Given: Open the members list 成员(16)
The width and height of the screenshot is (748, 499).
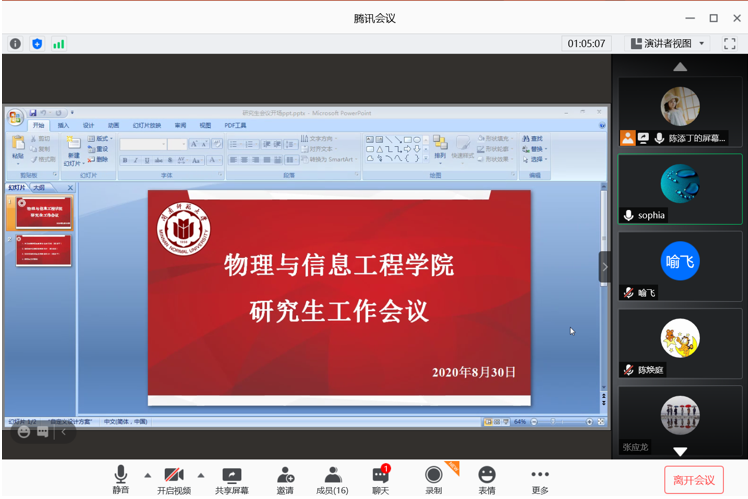Looking at the screenshot, I should pyautogui.click(x=332, y=479).
